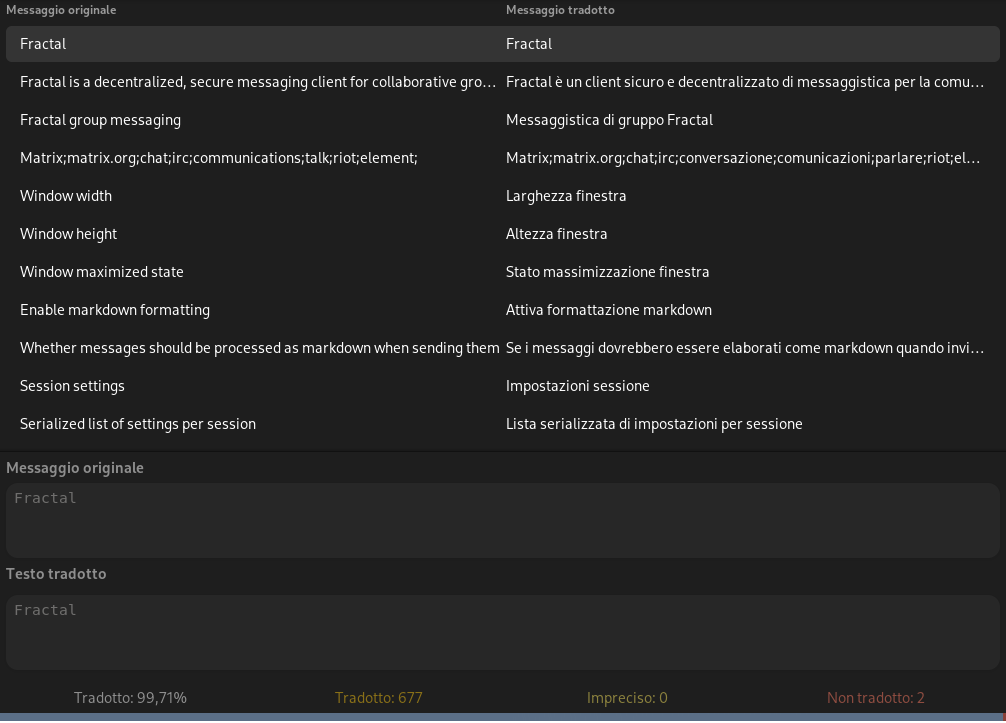Click inside the 'Testo tradotto' text field

502,632
